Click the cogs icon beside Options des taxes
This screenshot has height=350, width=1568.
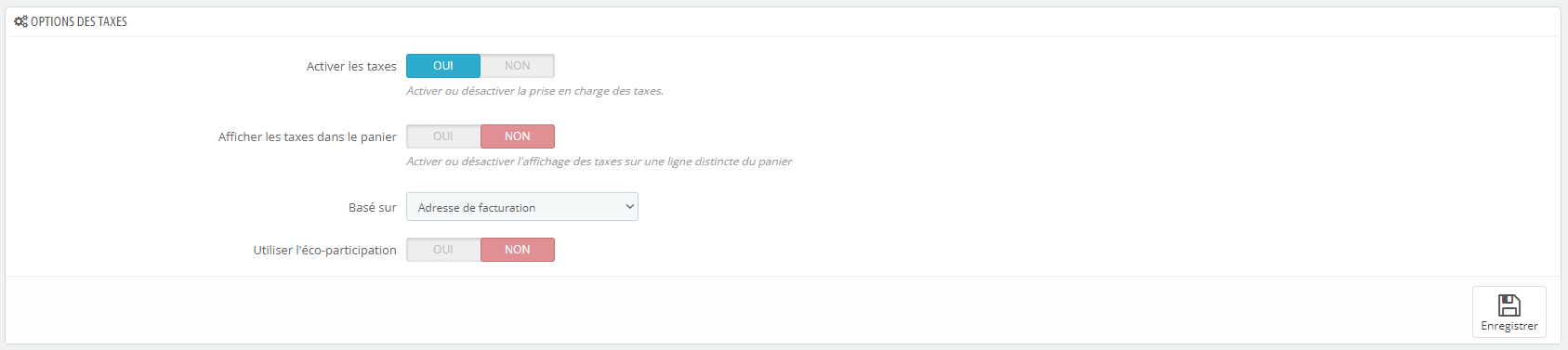(20, 21)
